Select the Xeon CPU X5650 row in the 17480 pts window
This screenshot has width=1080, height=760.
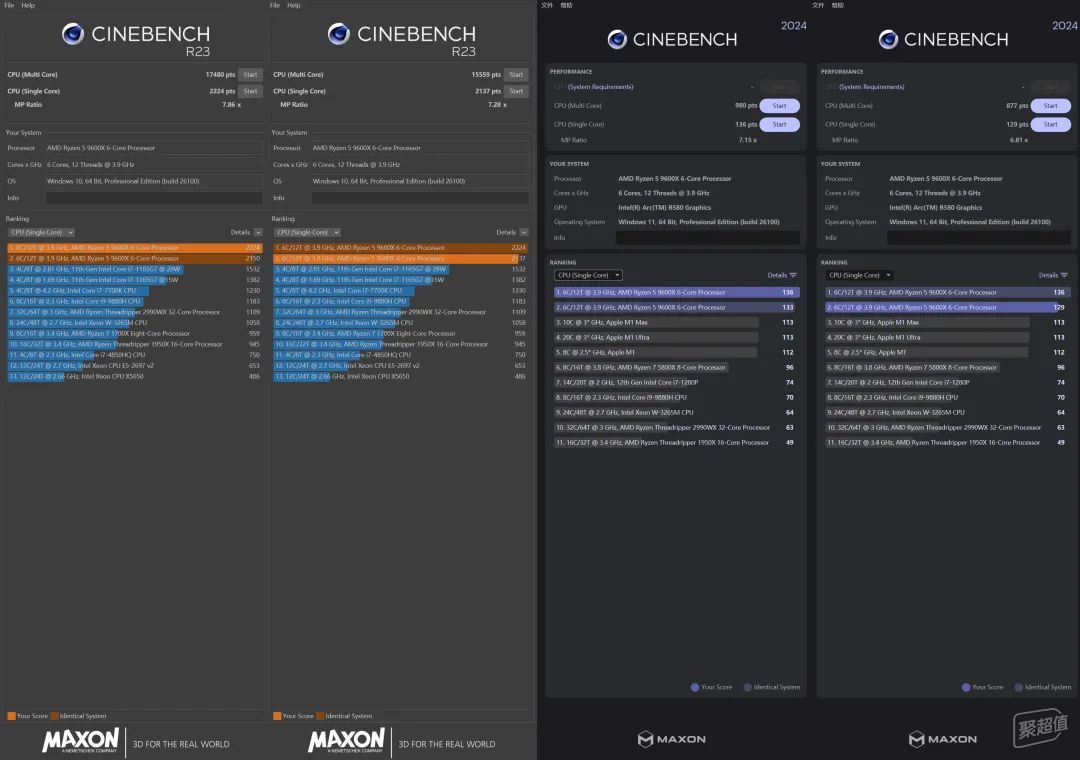[134, 376]
